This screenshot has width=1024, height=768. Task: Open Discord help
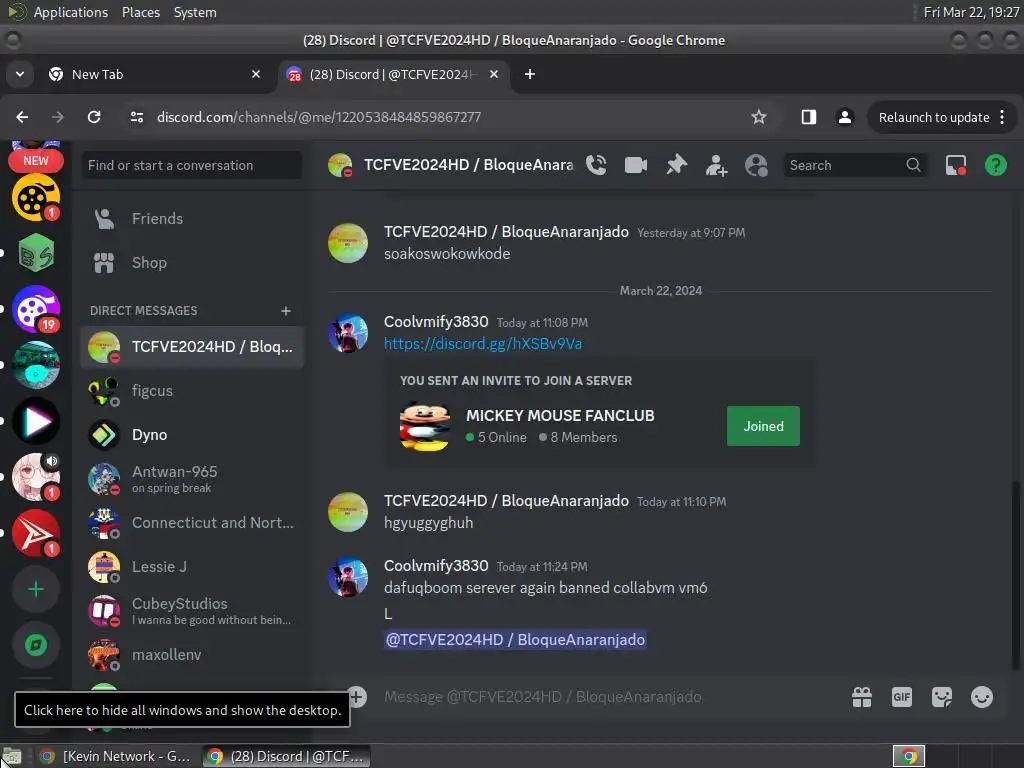(x=995, y=165)
